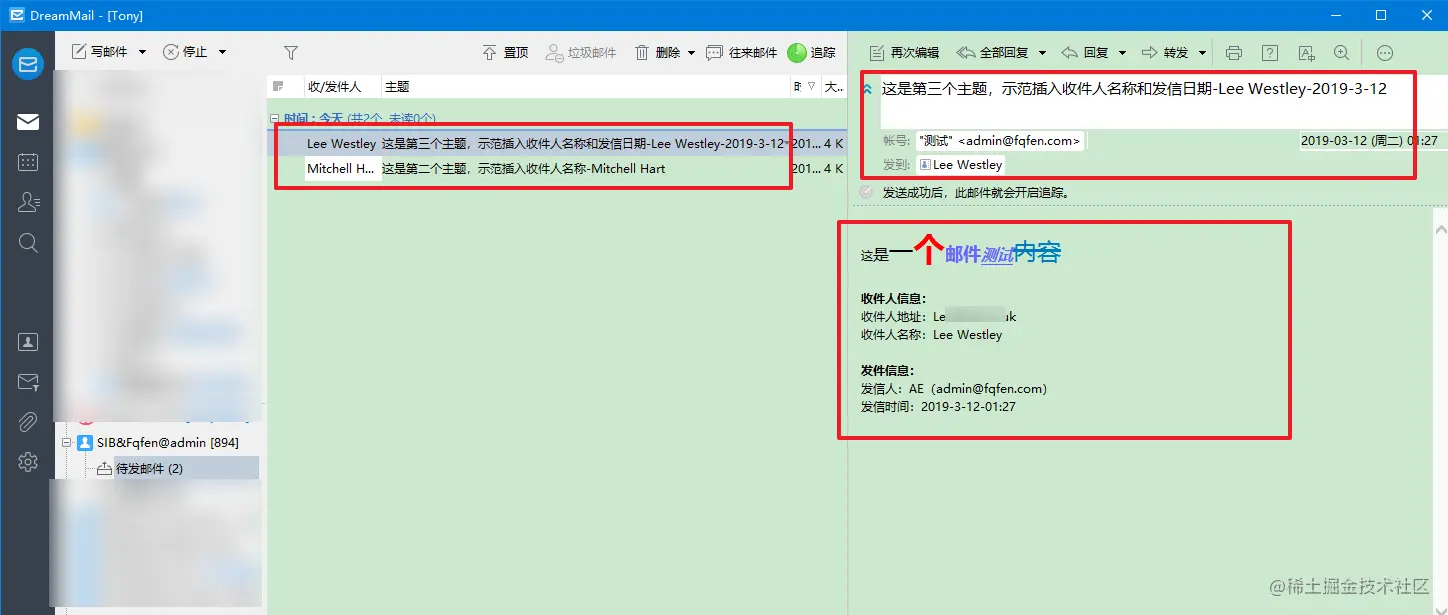The height and width of the screenshot is (615, 1448).
Task: Click 发信时间: 2019-3-12-01:27 line in body
Action: [x=938, y=407]
